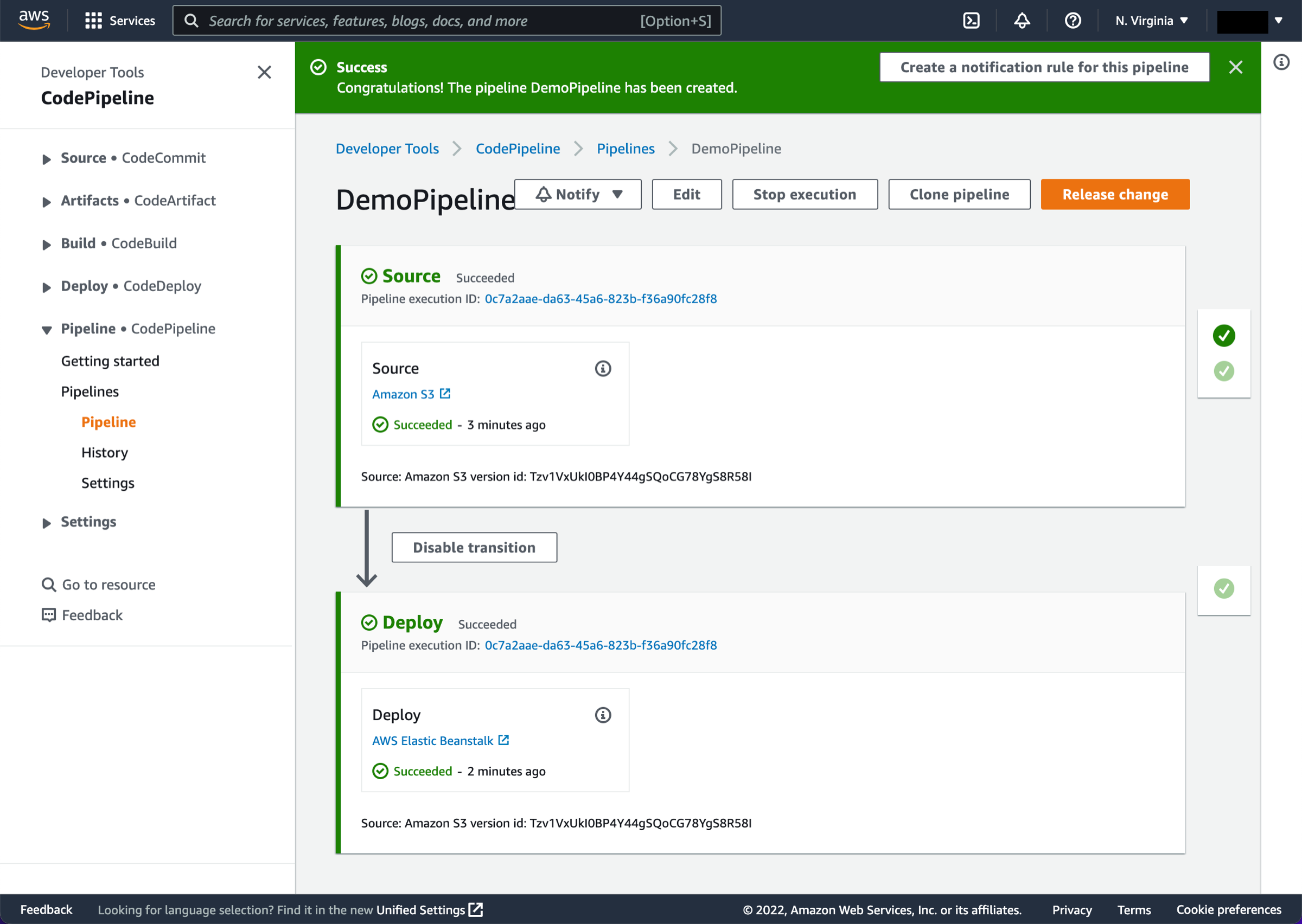1302x924 pixels.
Task: Open the AWS Elastic Beanstalk link
Action: pyautogui.click(x=432, y=740)
